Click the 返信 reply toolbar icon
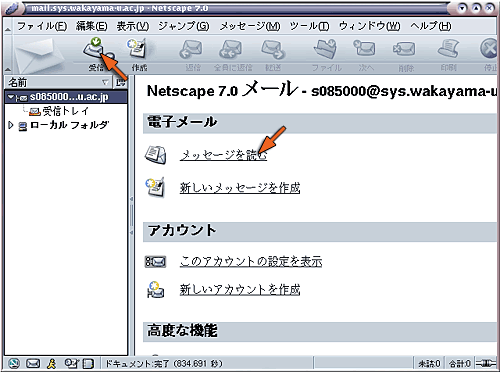Viewport: 500px width, 372px height. coord(191,50)
